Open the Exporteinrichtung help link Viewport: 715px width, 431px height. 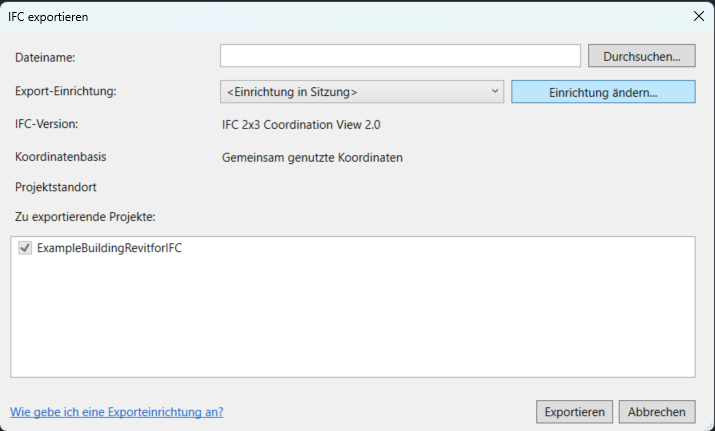click(116, 411)
